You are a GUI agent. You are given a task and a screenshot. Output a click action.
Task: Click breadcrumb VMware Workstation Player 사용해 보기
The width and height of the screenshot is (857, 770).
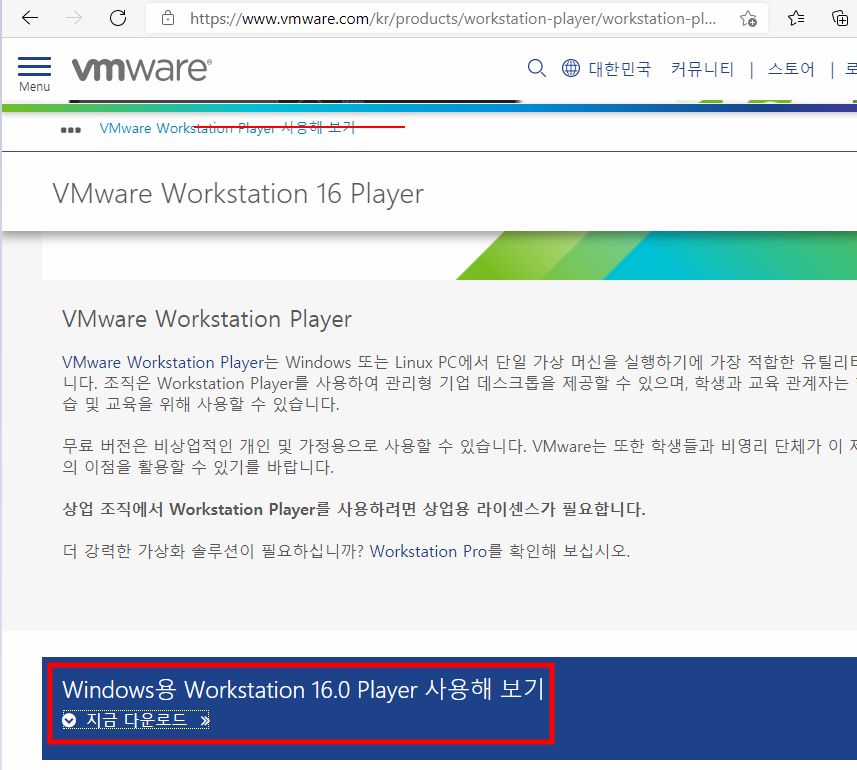coord(227,128)
